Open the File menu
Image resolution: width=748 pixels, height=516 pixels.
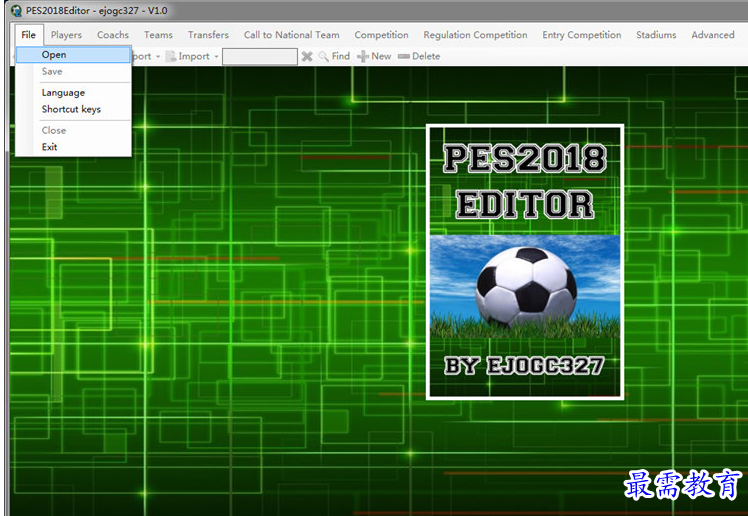(29, 35)
